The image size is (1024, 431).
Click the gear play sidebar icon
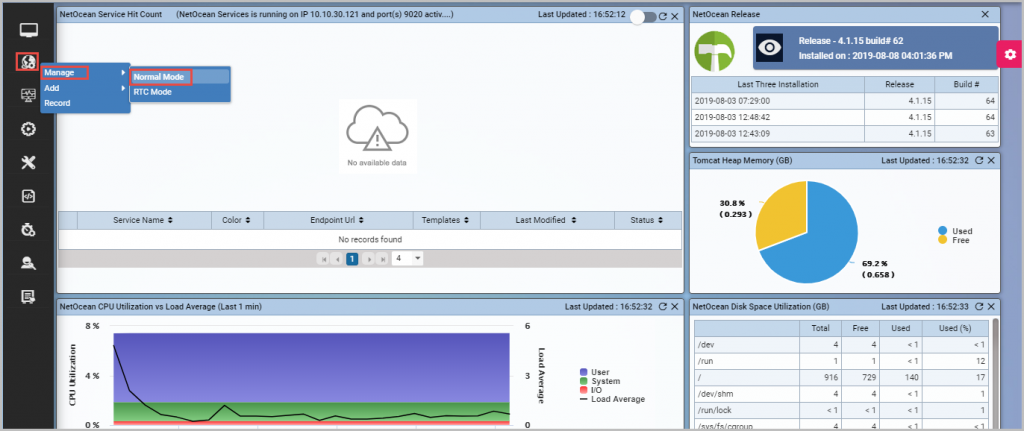28,129
